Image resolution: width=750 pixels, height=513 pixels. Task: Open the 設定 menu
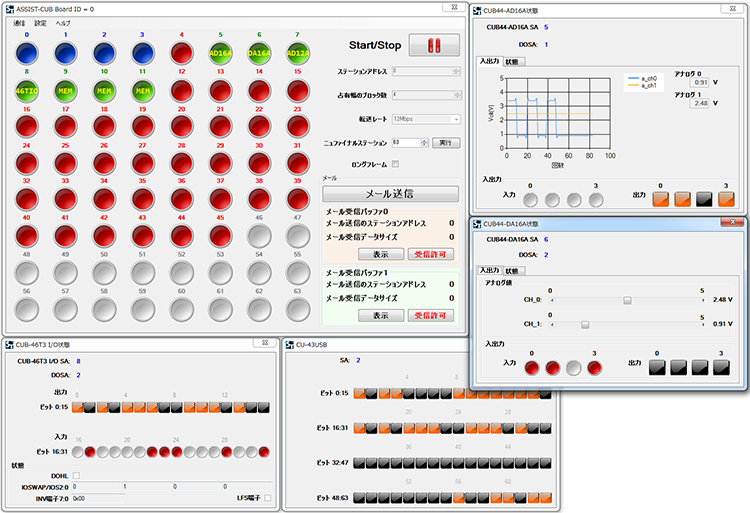tap(40, 23)
